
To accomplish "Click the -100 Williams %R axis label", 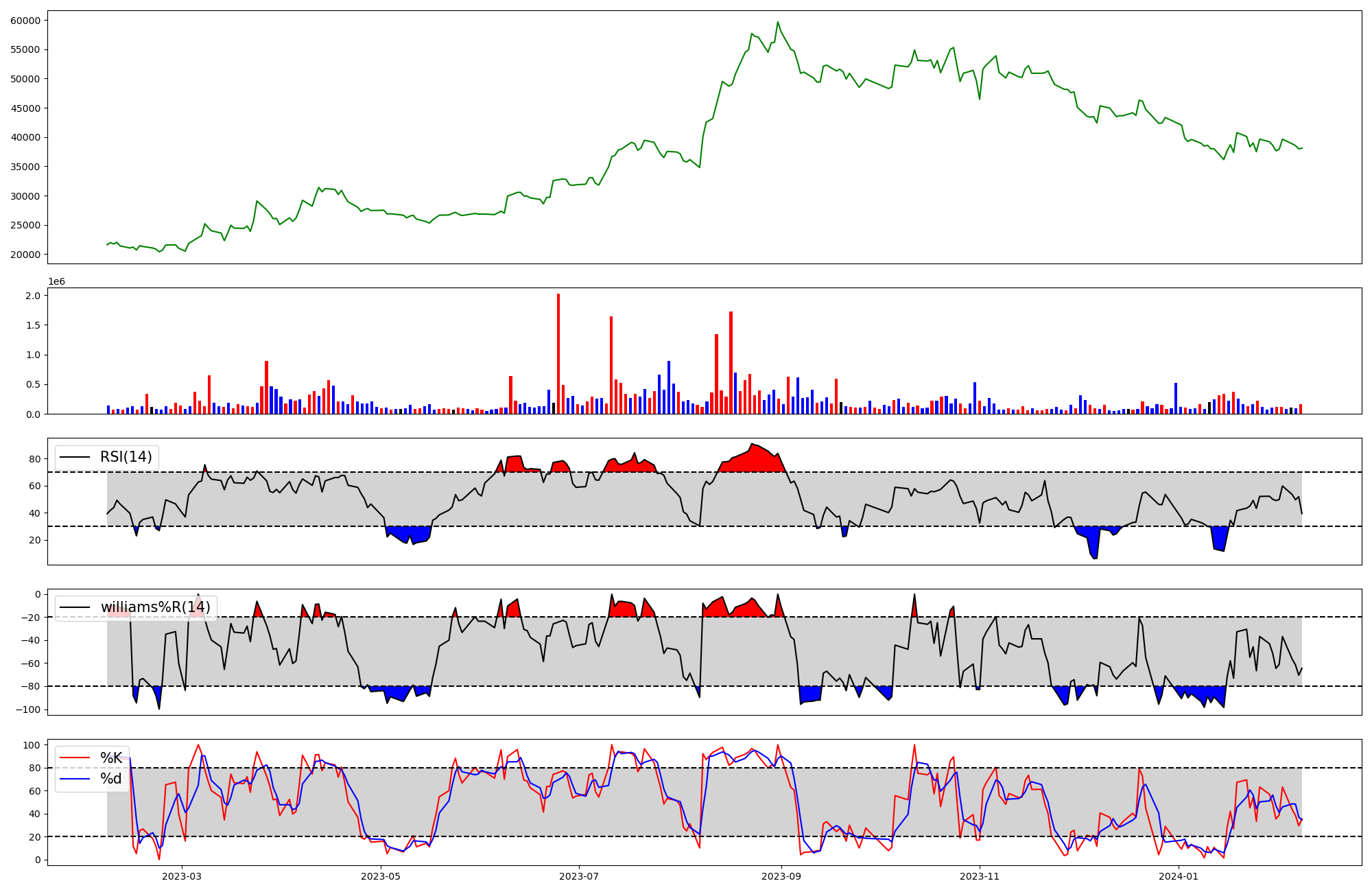I will pos(27,709).
